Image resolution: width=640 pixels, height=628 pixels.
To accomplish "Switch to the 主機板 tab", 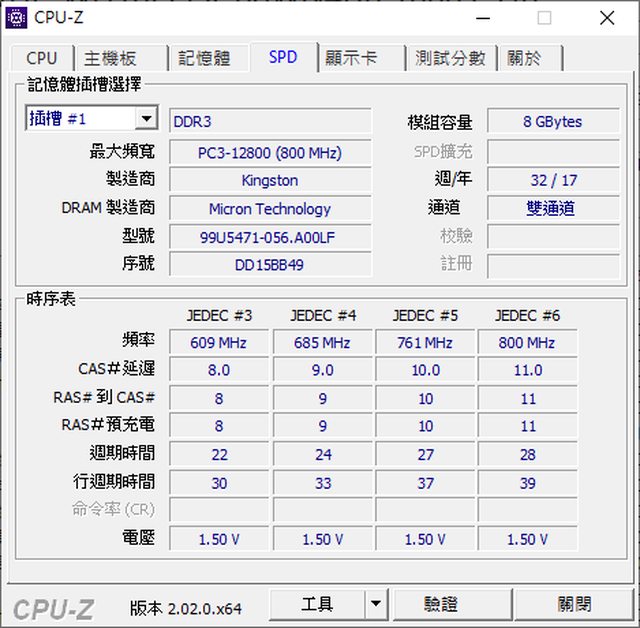I will point(110,58).
